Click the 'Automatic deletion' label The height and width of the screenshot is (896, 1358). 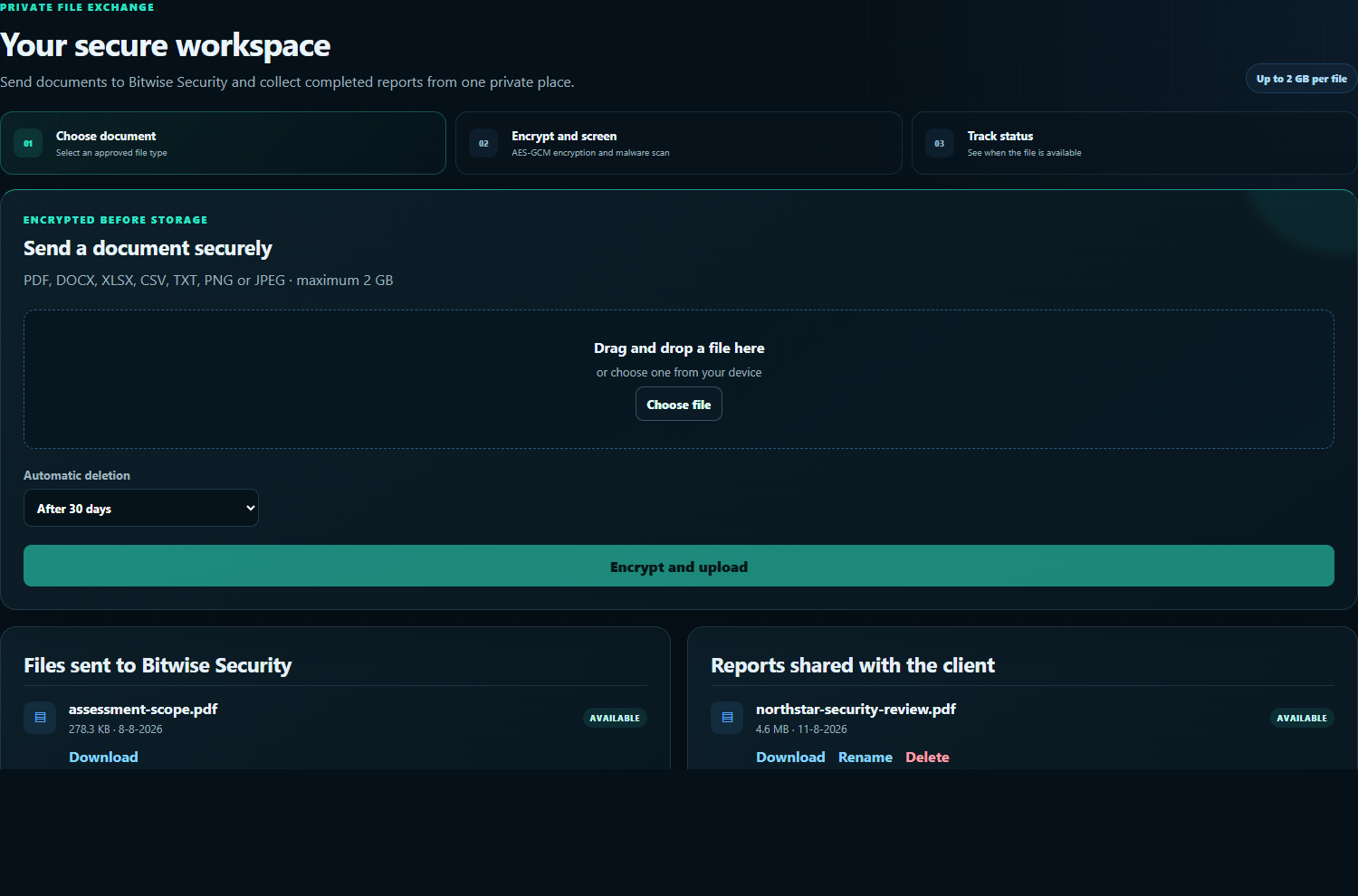click(77, 475)
